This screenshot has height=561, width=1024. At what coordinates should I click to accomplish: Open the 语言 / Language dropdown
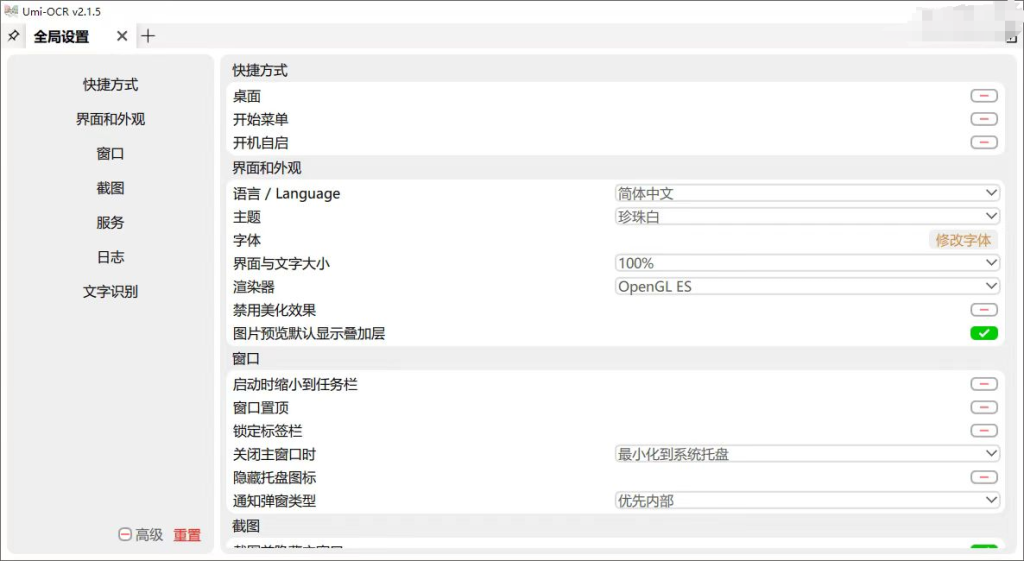[807, 193]
